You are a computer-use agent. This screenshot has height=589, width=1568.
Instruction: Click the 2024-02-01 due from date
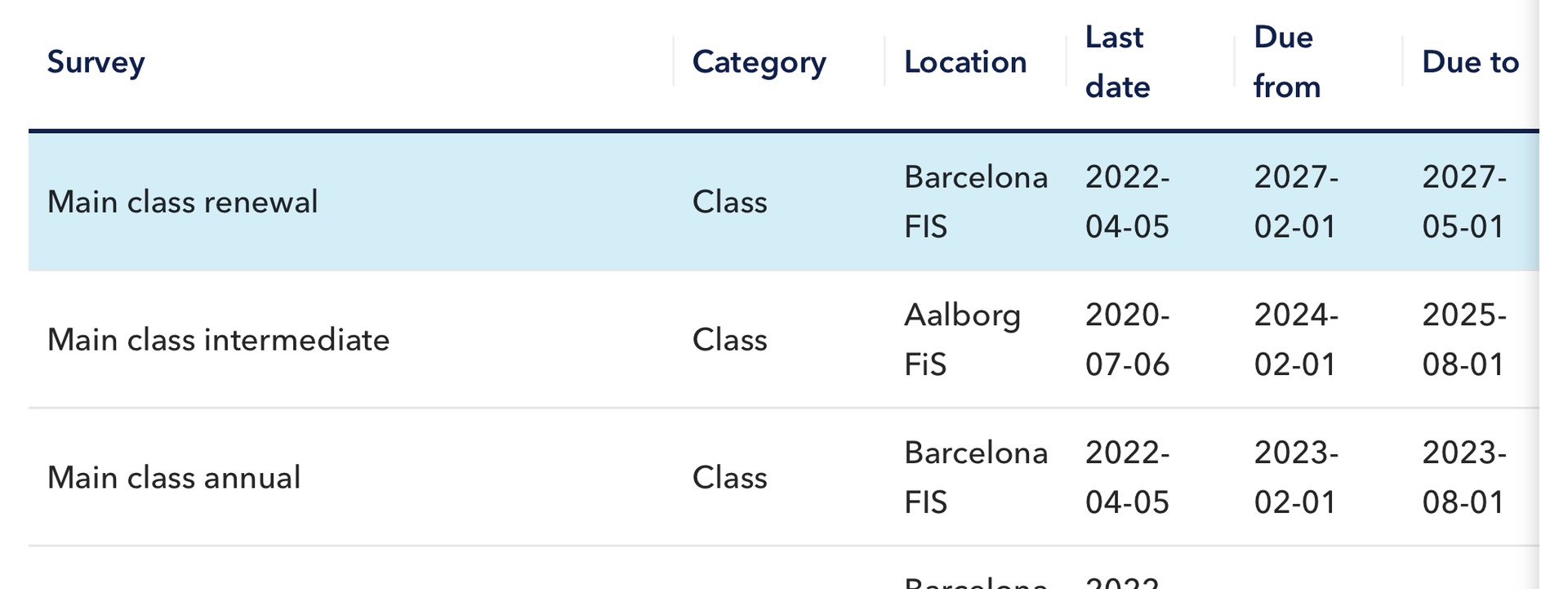pyautogui.click(x=1295, y=340)
